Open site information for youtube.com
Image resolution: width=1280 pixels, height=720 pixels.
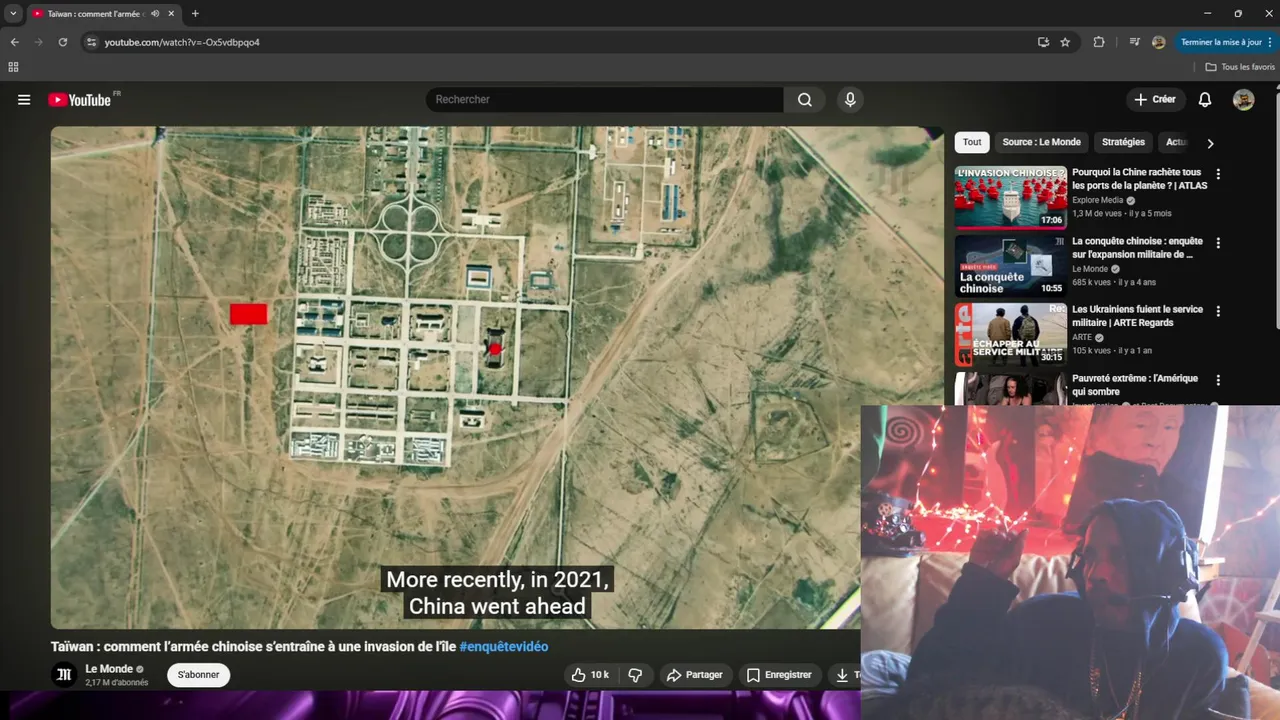[x=91, y=42]
